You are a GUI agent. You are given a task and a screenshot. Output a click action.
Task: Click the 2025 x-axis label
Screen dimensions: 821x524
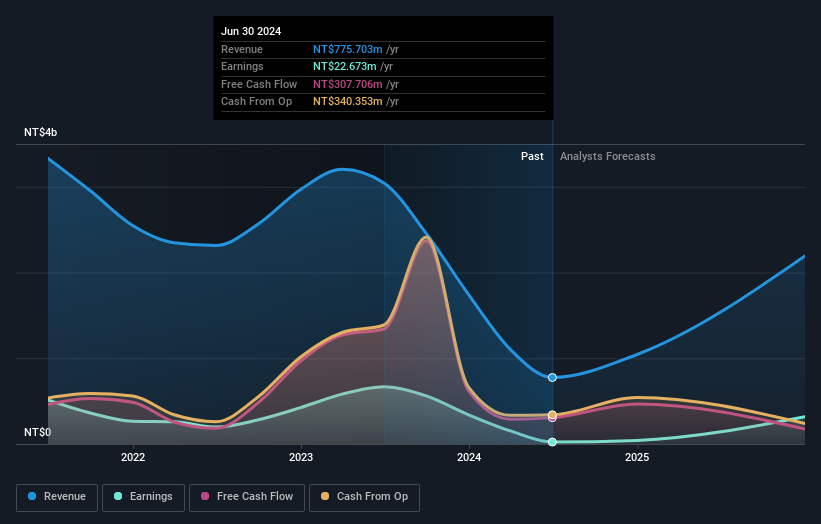tap(637, 457)
